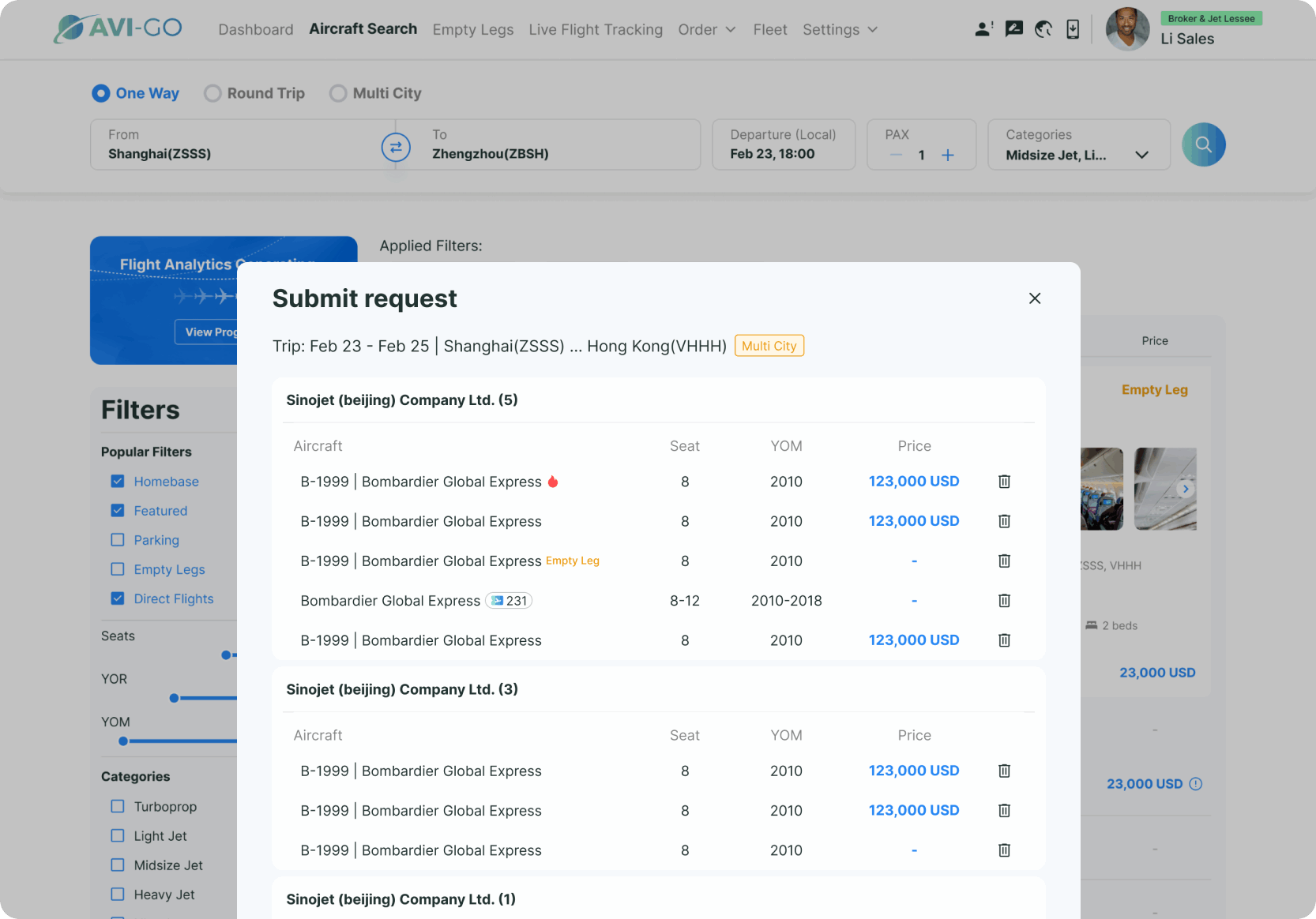The height and width of the screenshot is (919, 1316).
Task: Open the Departure date picker
Action: pos(784,144)
